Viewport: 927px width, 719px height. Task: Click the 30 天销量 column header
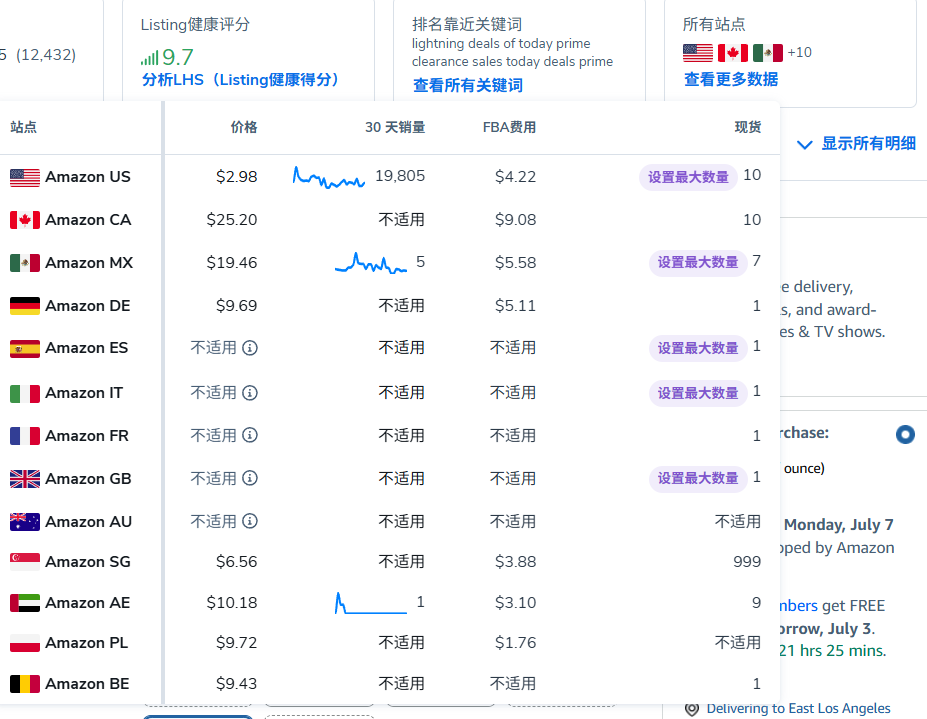395,127
